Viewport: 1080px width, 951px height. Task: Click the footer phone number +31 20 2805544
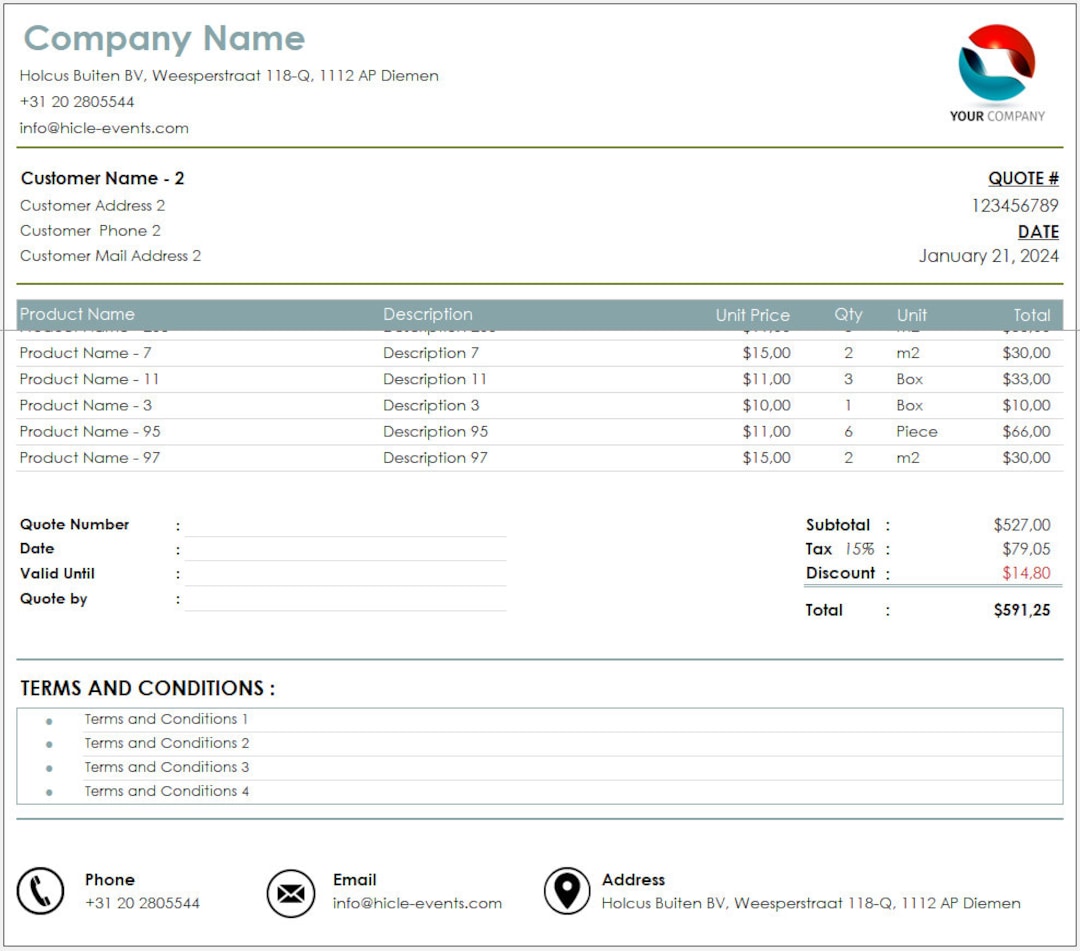point(142,903)
